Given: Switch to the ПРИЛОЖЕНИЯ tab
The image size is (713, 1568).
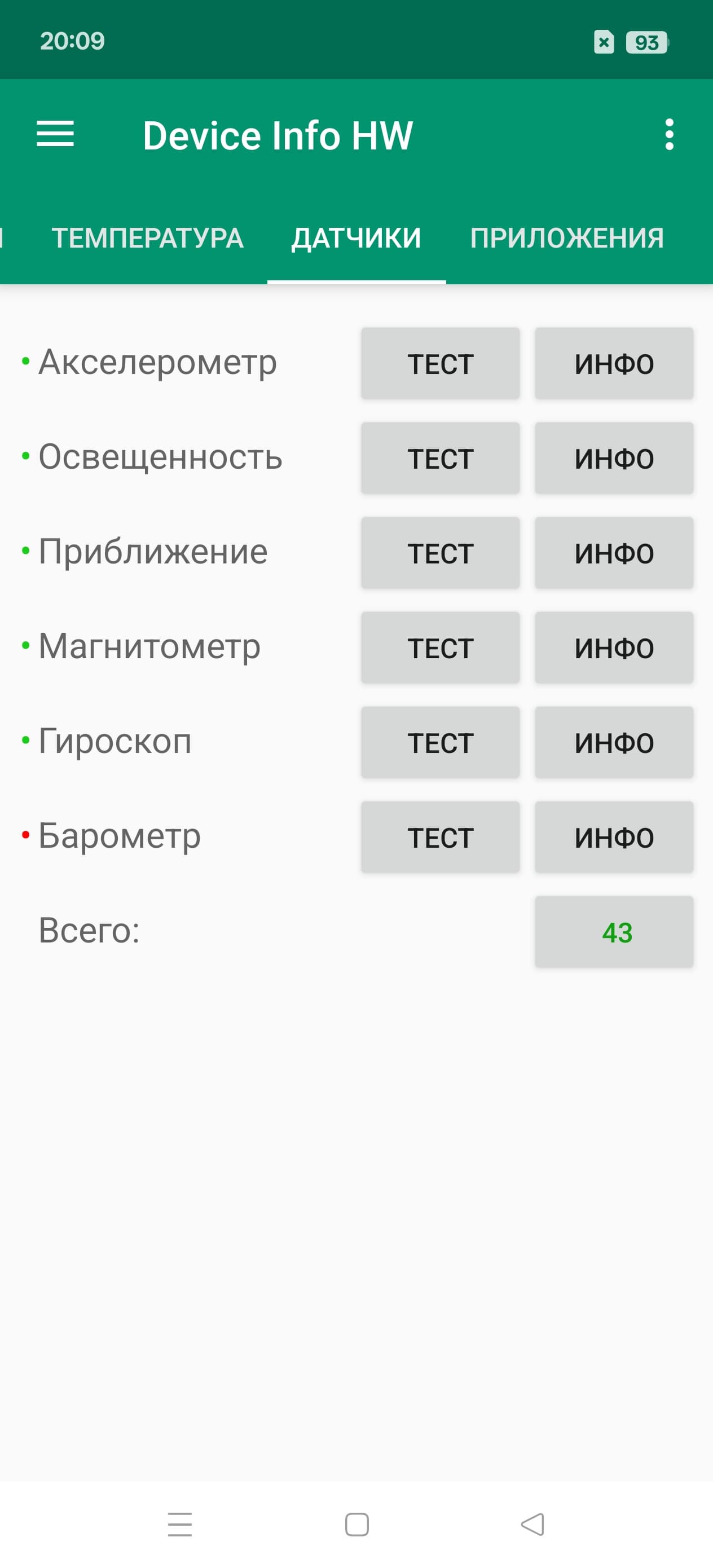Looking at the screenshot, I should point(567,238).
